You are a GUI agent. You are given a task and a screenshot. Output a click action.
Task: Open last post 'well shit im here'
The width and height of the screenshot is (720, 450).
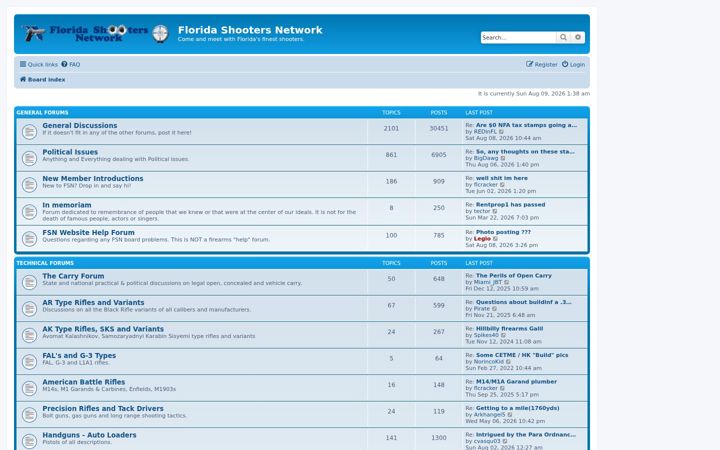[501, 178]
